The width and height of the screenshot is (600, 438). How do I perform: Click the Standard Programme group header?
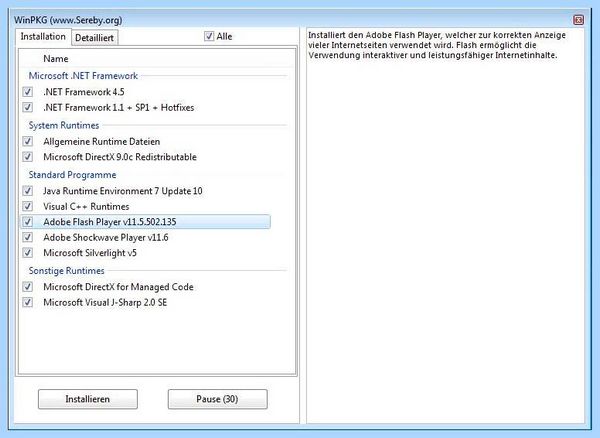(72, 175)
